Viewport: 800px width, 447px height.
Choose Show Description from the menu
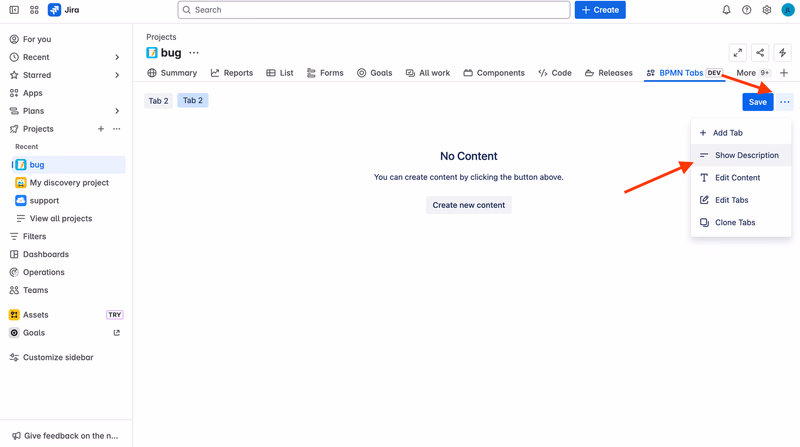click(x=741, y=155)
